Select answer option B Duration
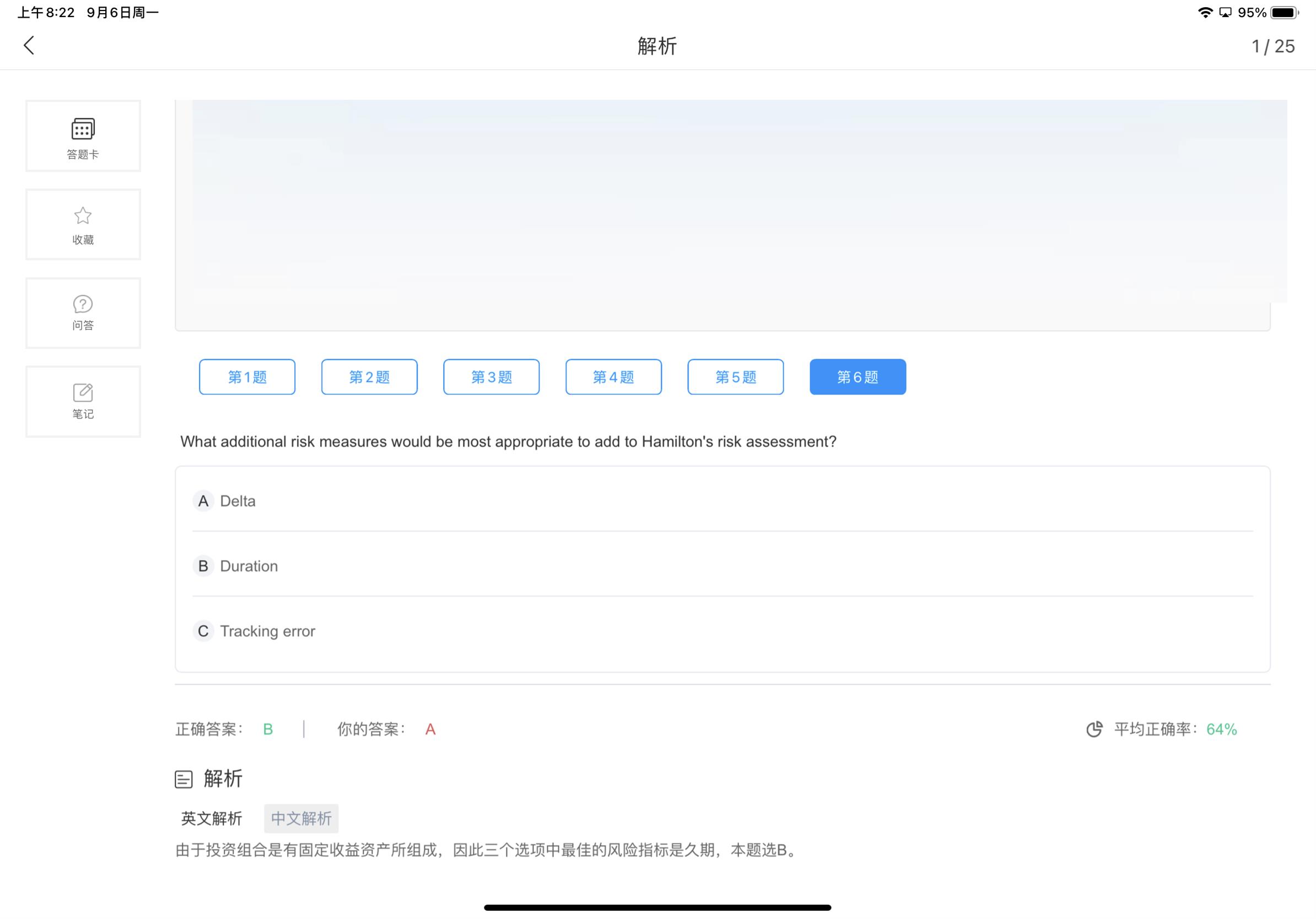1316x919 pixels. point(249,566)
